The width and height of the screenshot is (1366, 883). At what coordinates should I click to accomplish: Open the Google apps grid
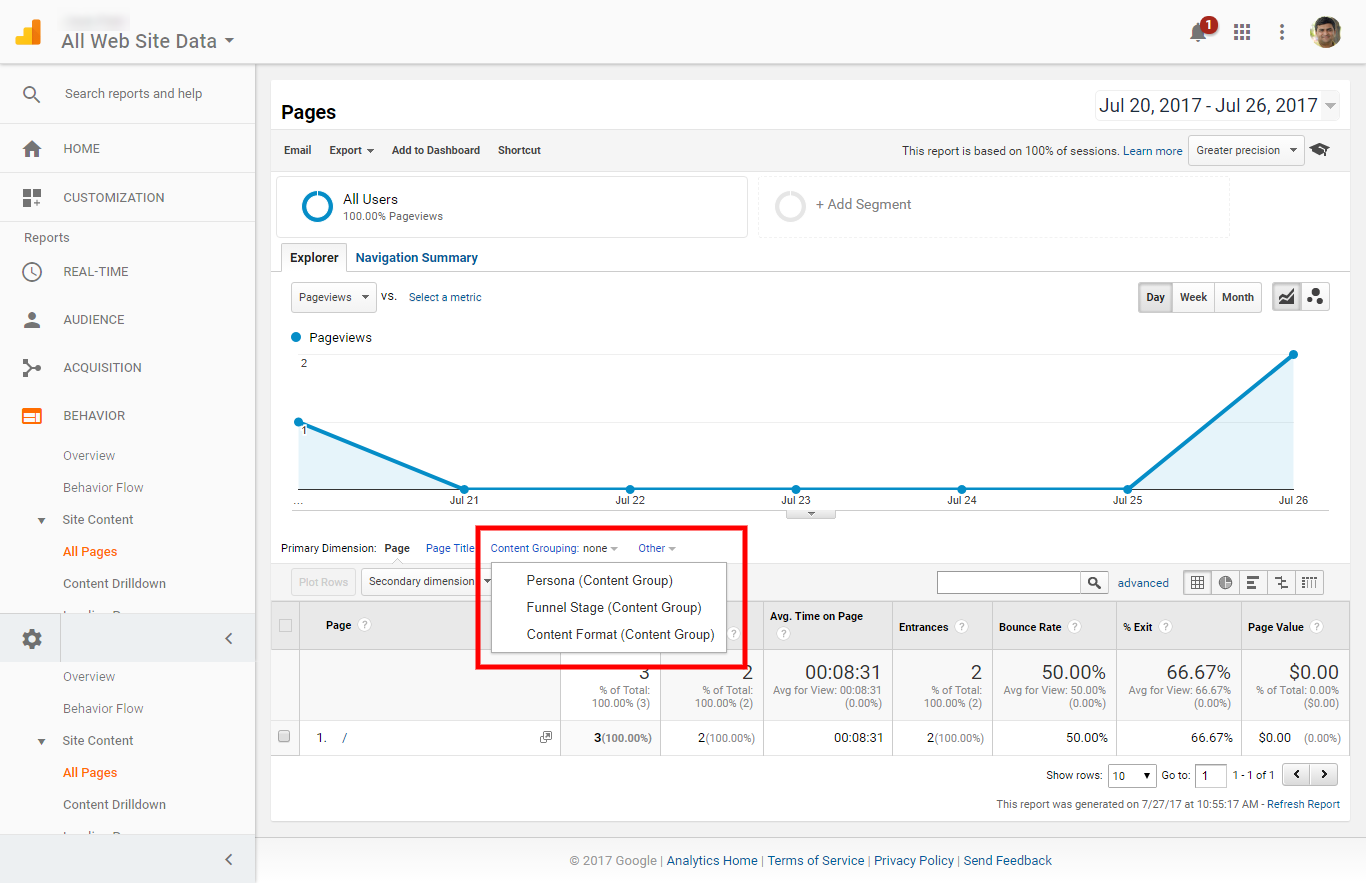point(1242,32)
